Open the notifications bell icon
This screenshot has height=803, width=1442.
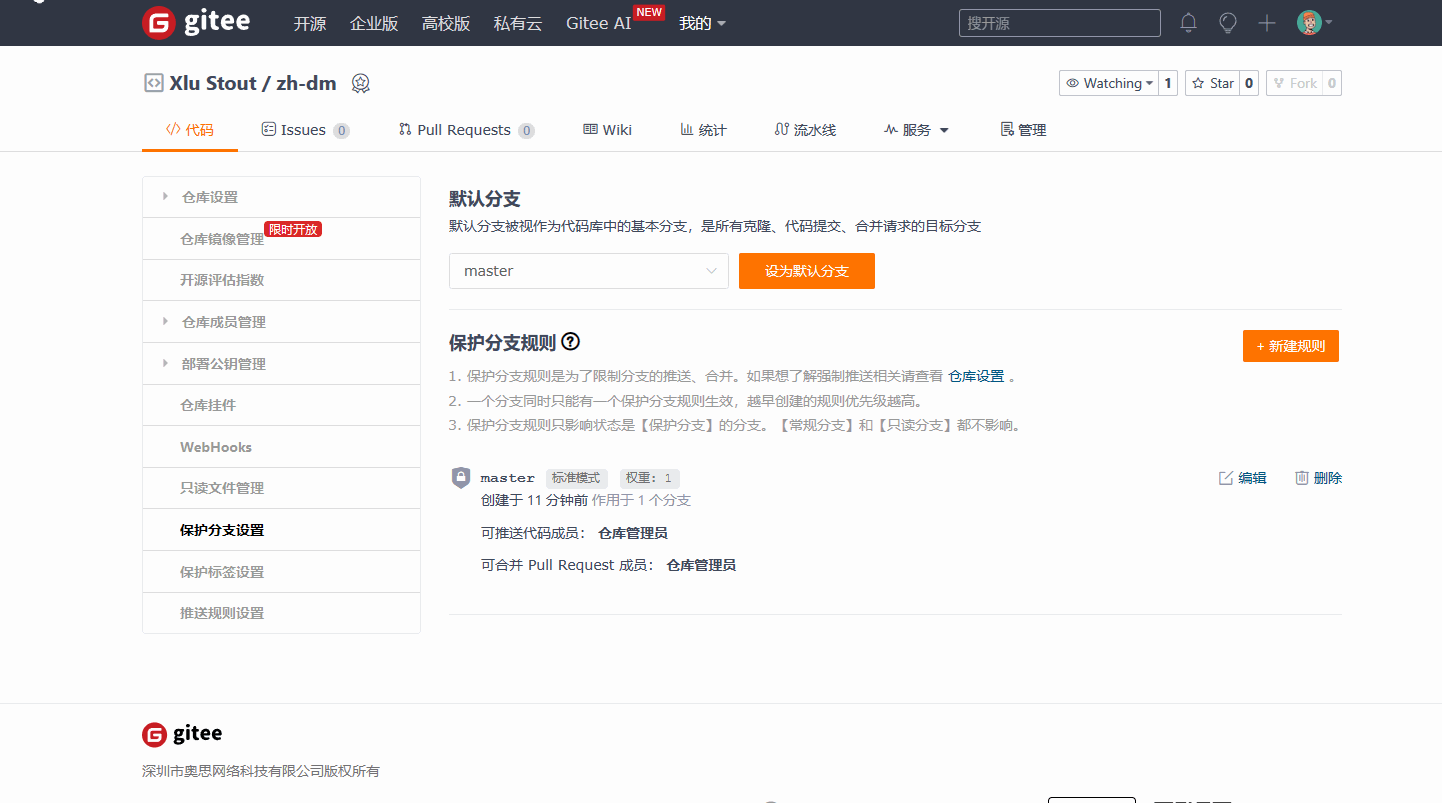[1188, 23]
